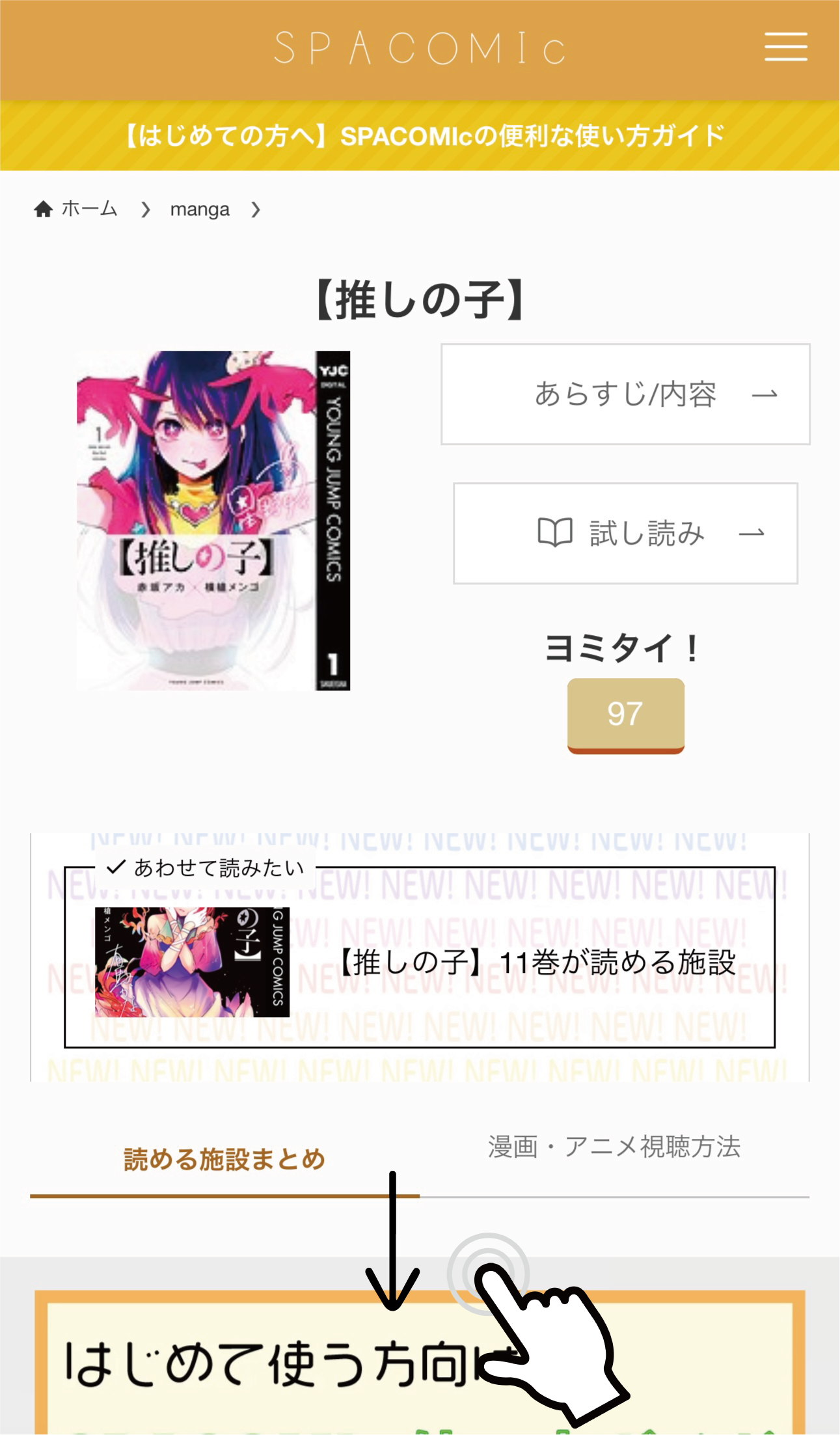Click the manga breadcrumb link
840x1435 pixels.
(x=200, y=210)
